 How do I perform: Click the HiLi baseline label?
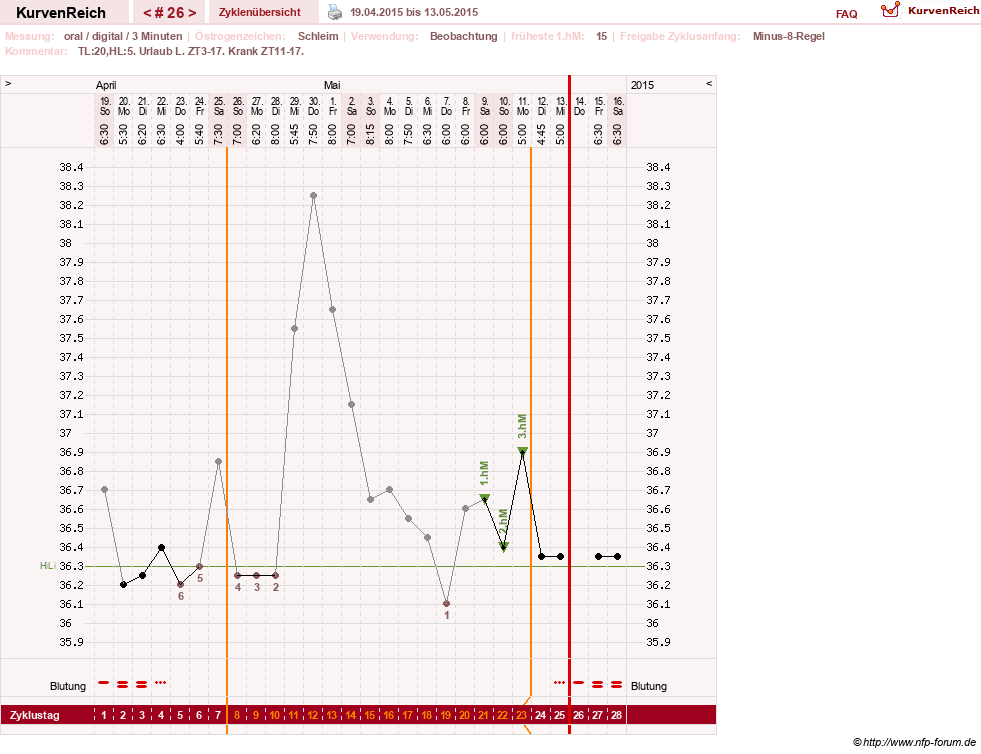(48, 566)
